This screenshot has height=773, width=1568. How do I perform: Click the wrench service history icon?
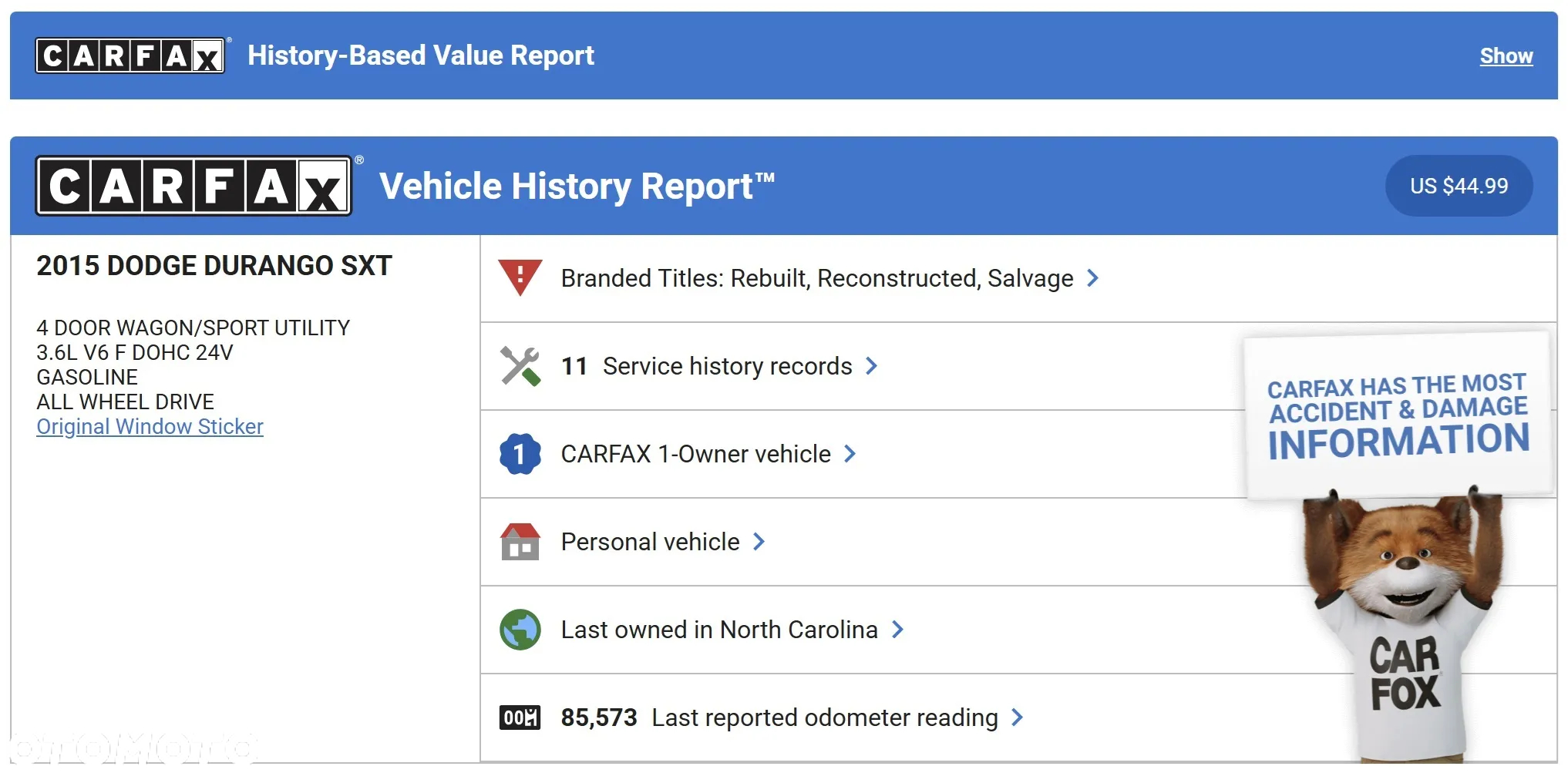tap(520, 366)
